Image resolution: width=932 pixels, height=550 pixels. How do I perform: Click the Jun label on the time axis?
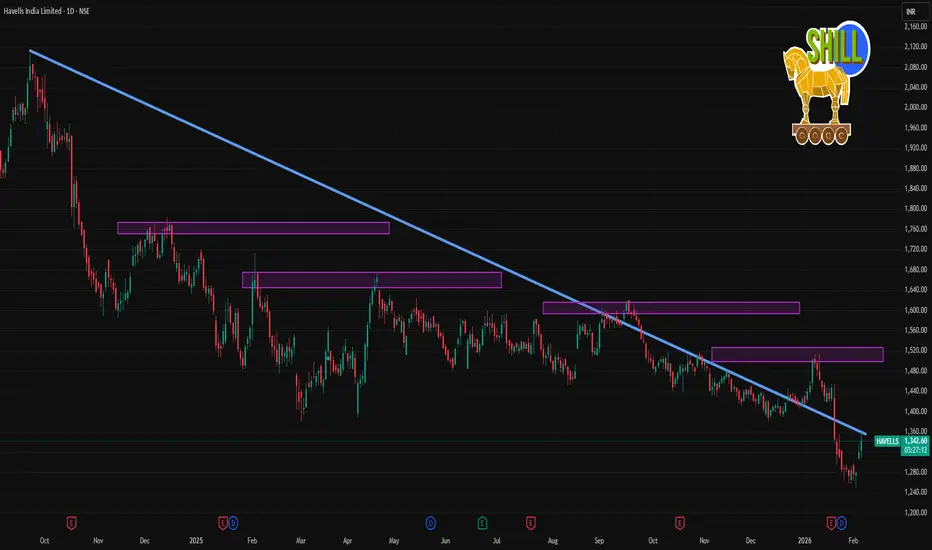pyautogui.click(x=445, y=540)
